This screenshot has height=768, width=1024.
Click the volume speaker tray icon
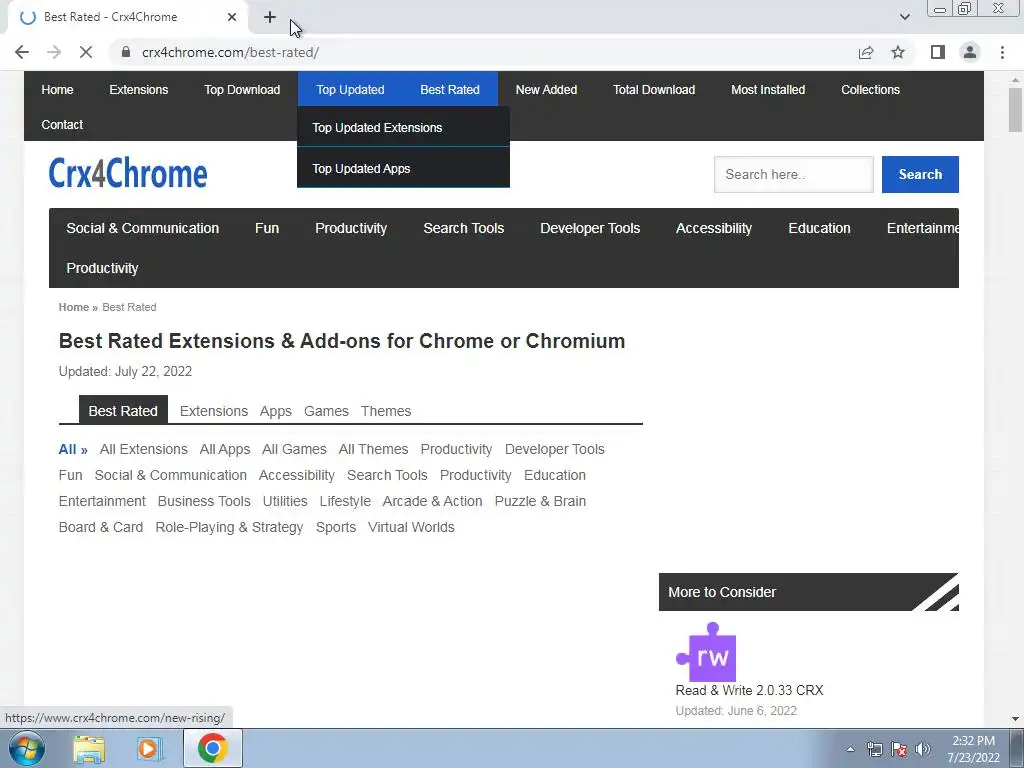point(923,749)
